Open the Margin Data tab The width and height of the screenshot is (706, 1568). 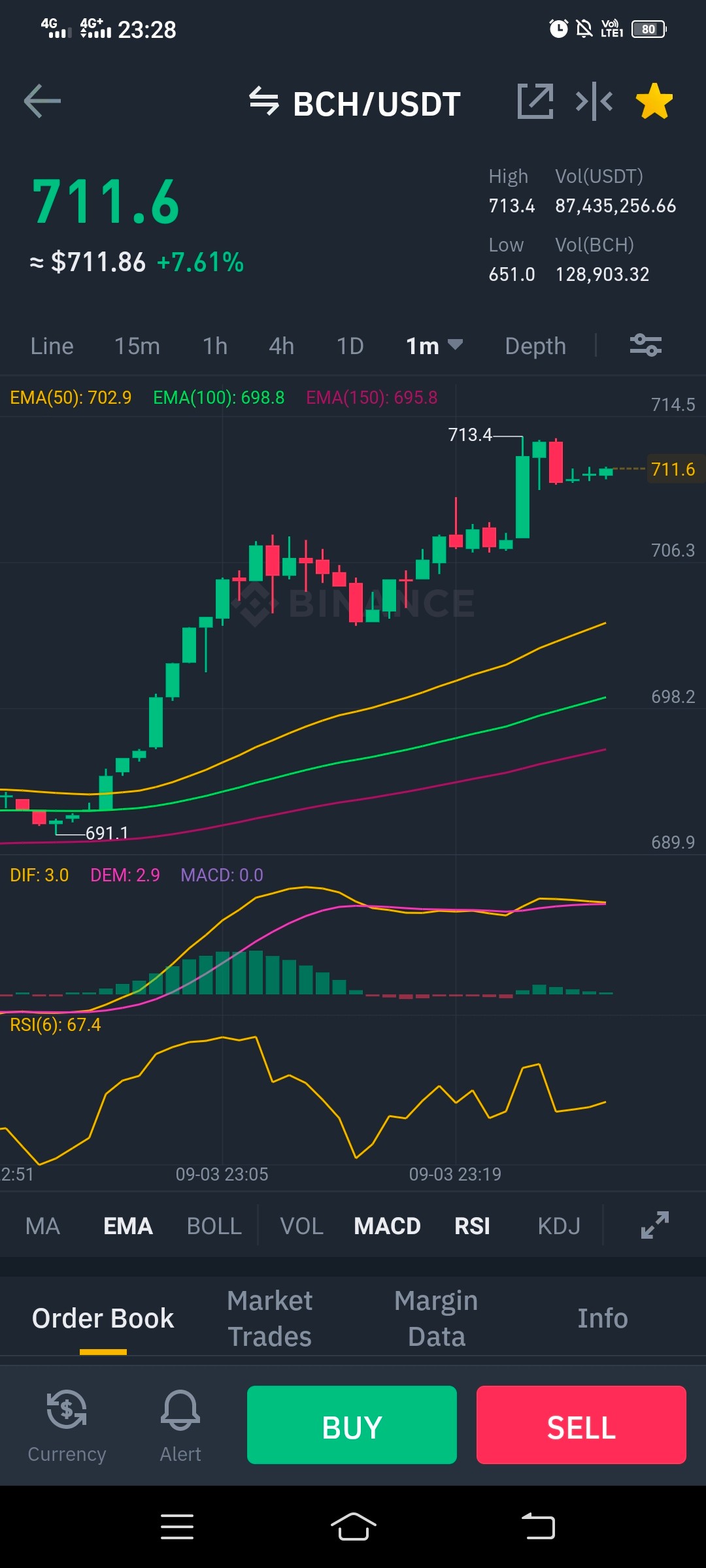point(436,1318)
